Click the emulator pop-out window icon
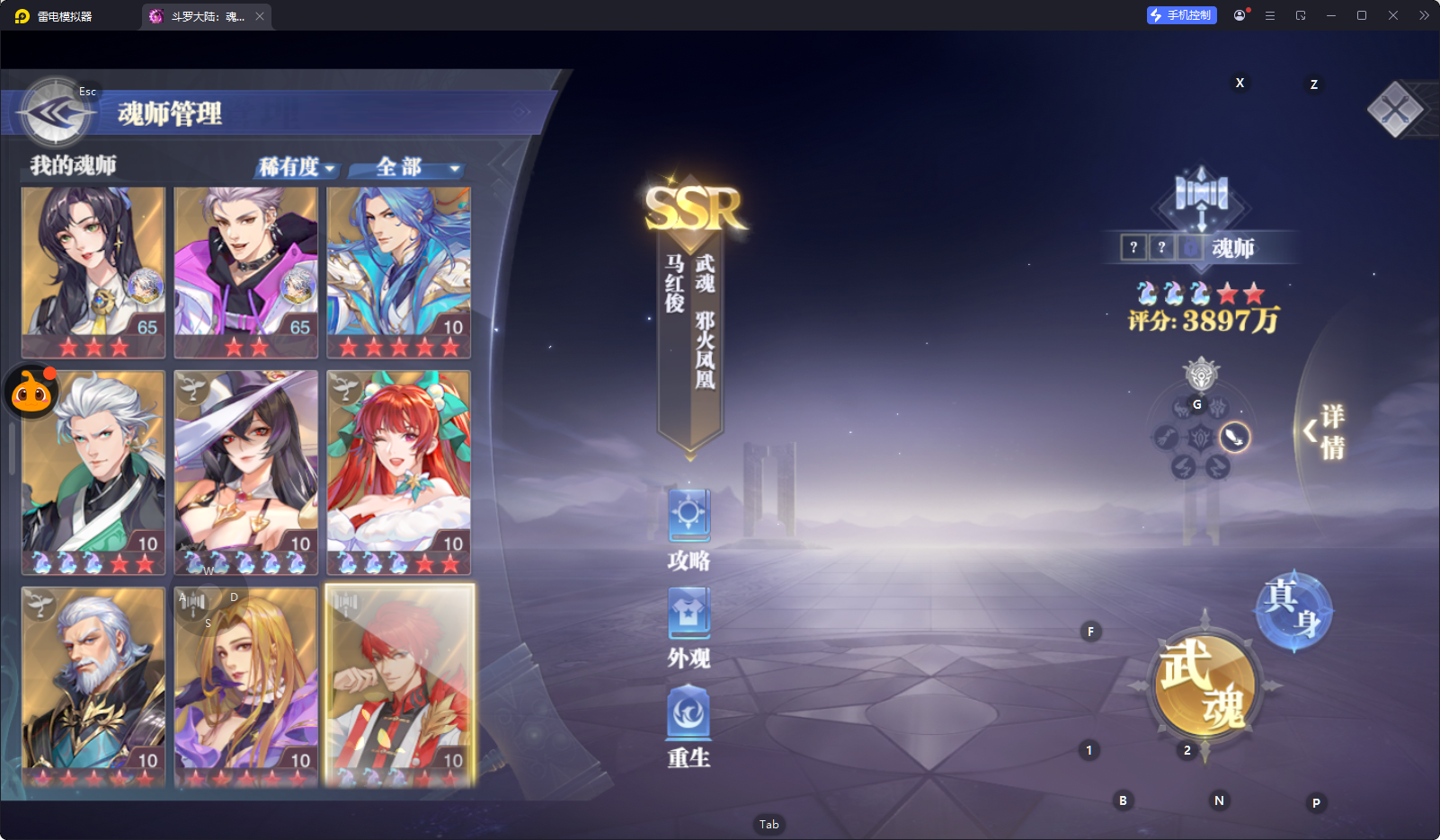This screenshot has height=840, width=1440. tap(1301, 15)
